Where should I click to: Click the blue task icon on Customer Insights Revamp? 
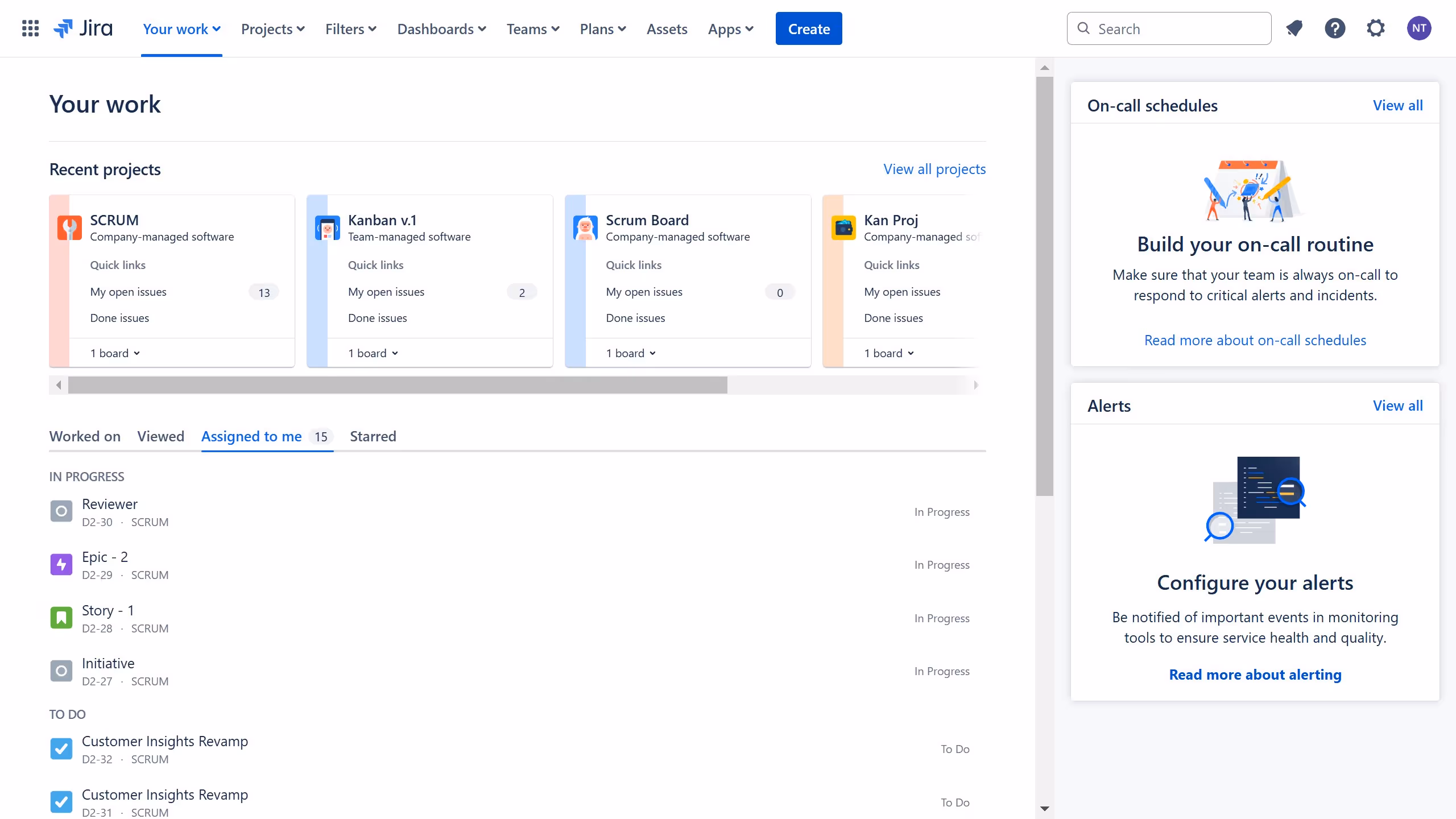61,748
